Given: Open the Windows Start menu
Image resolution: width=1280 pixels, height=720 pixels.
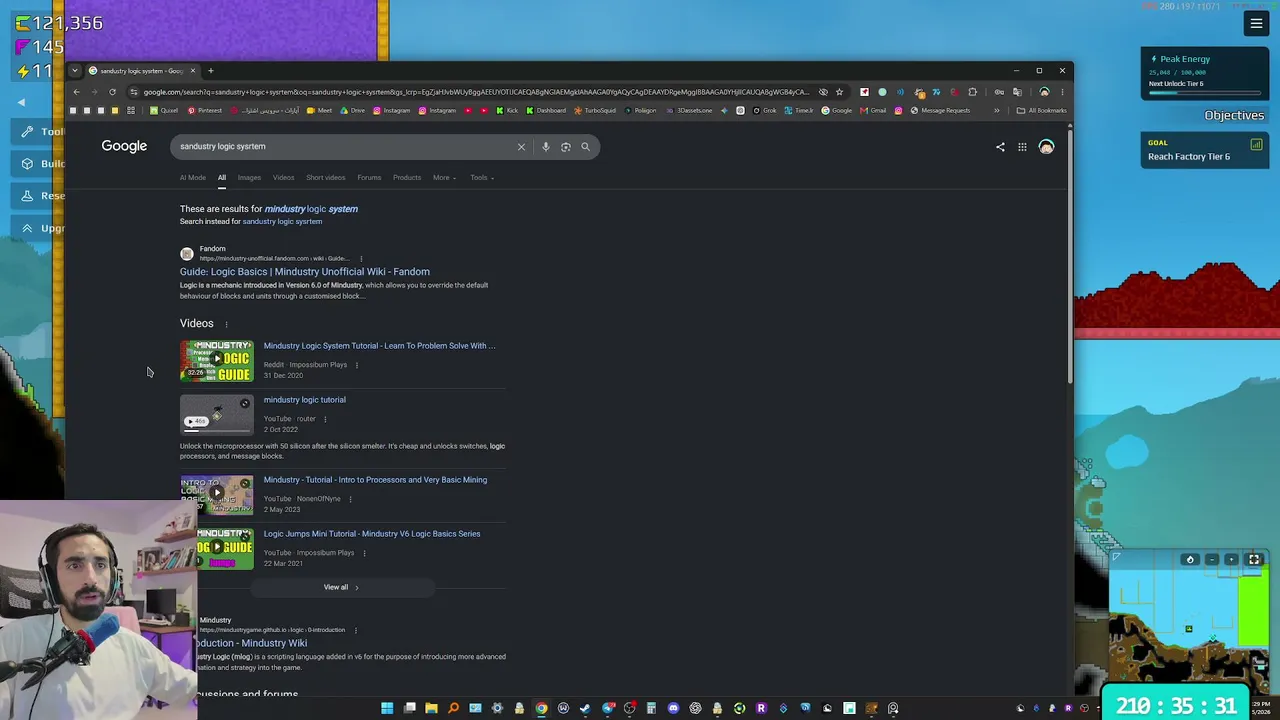Looking at the screenshot, I should coord(387,708).
